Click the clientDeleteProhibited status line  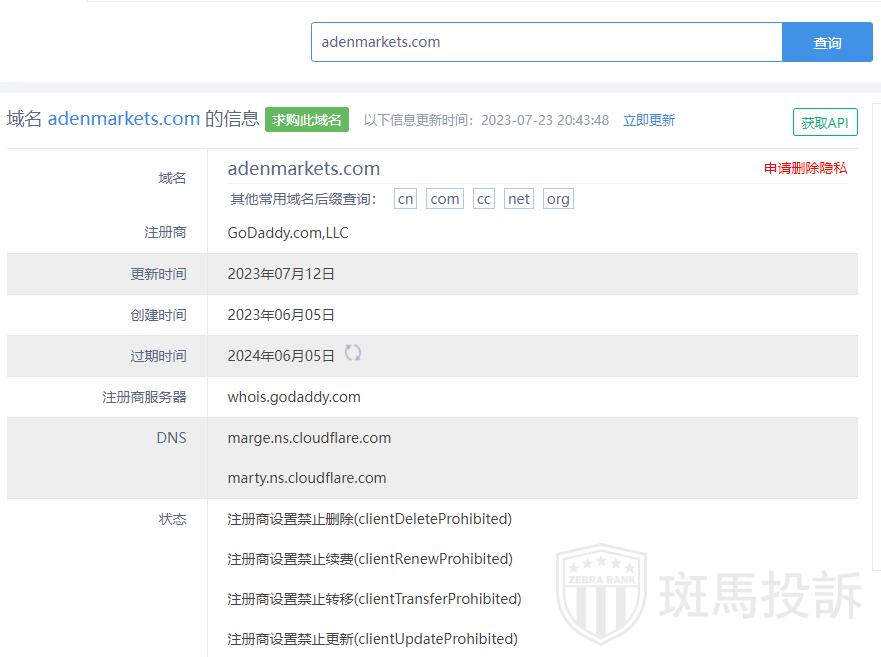pos(369,519)
